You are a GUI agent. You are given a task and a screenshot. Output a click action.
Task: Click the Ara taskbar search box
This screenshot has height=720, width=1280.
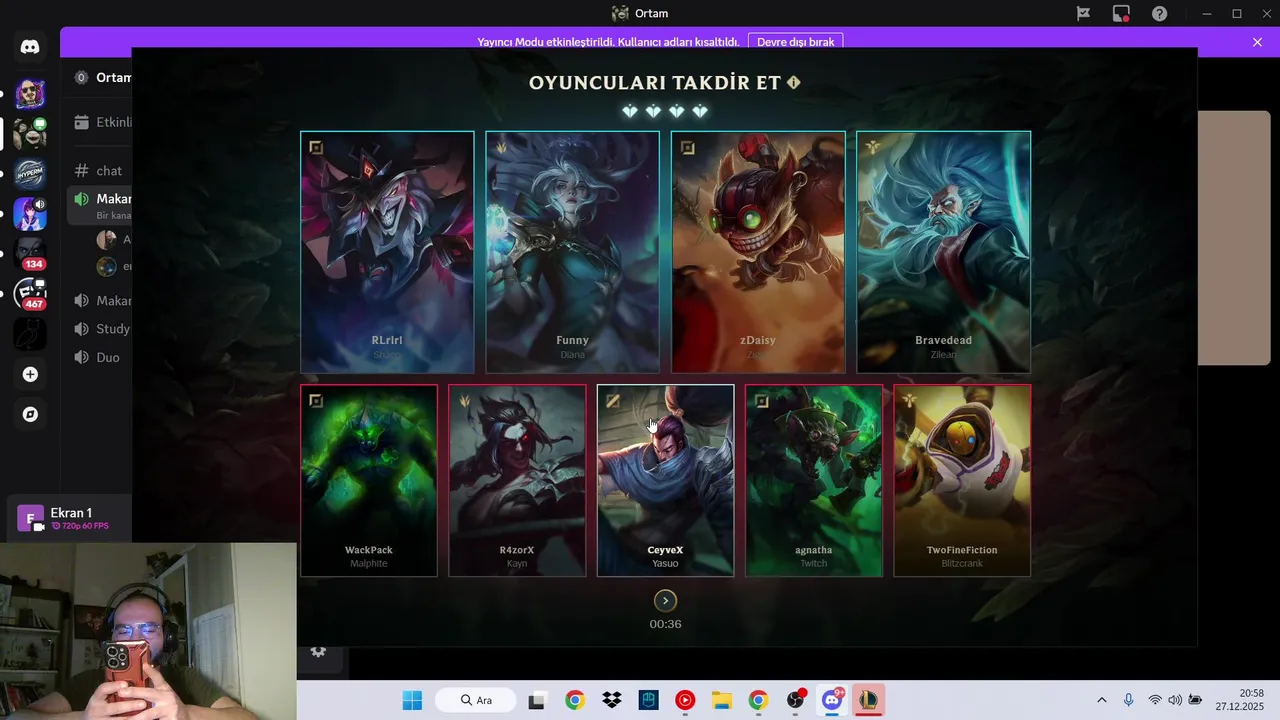pyautogui.click(x=476, y=700)
